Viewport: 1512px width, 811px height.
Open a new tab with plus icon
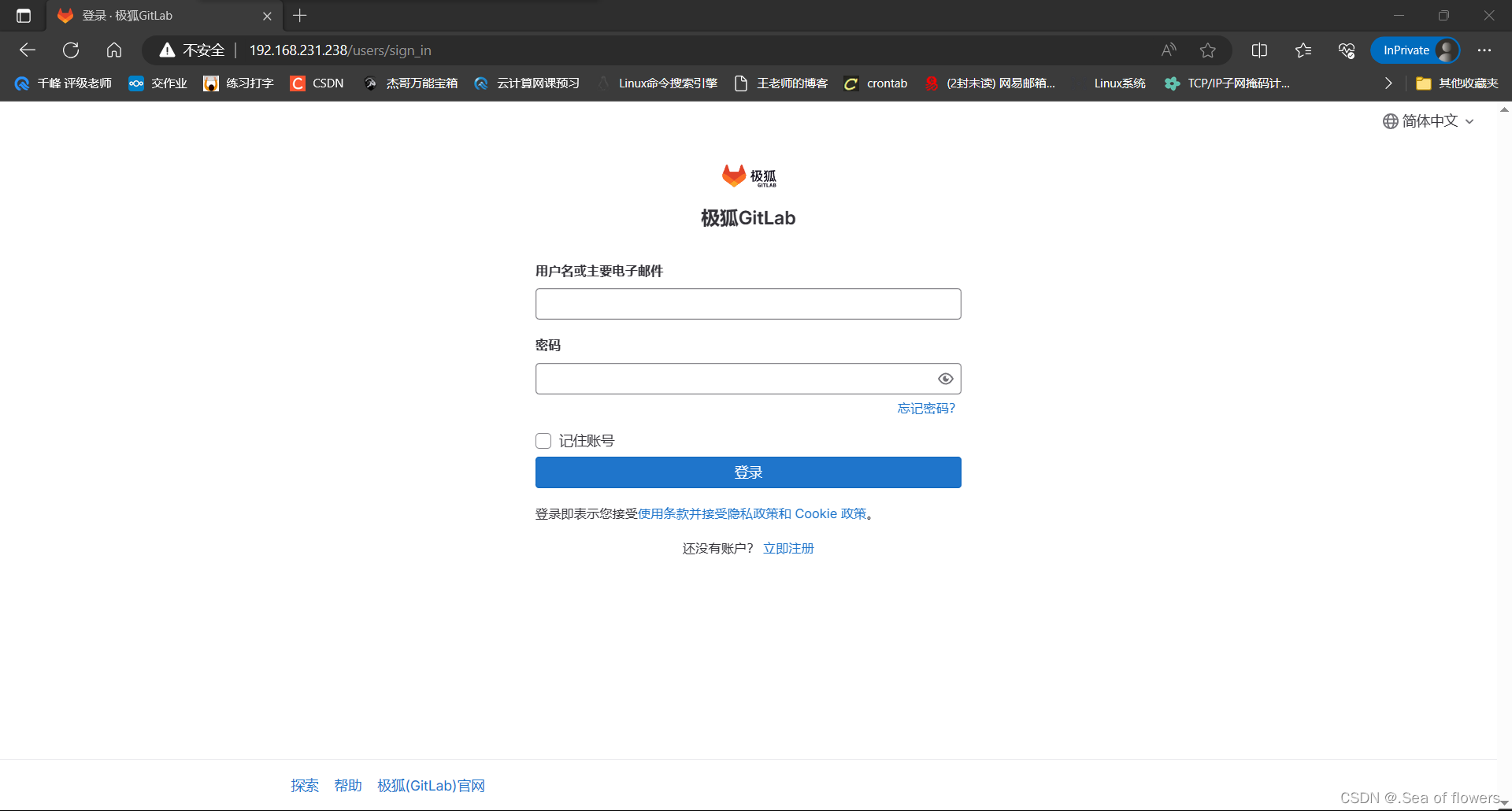(299, 16)
